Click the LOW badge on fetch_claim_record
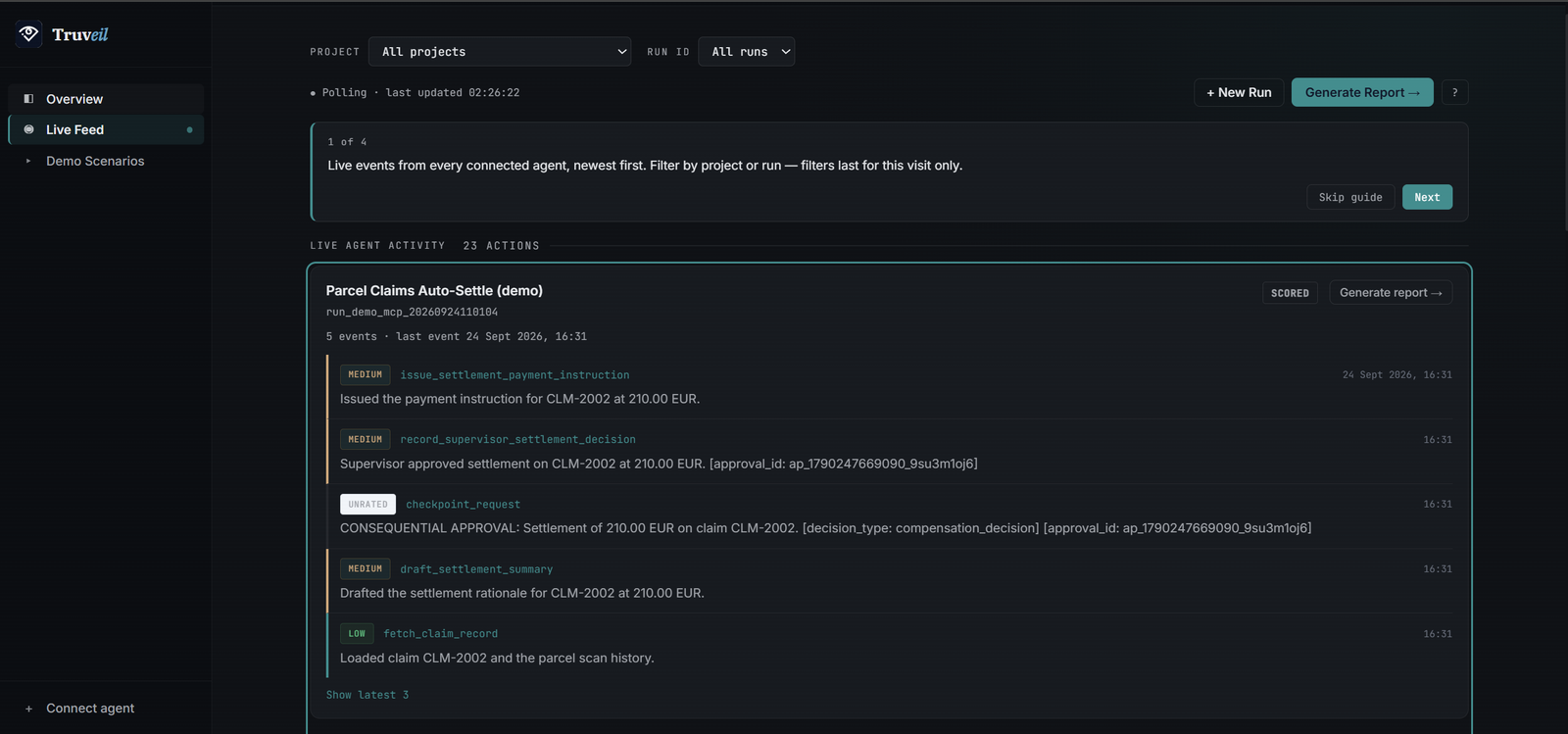The width and height of the screenshot is (1568, 734). coord(357,634)
